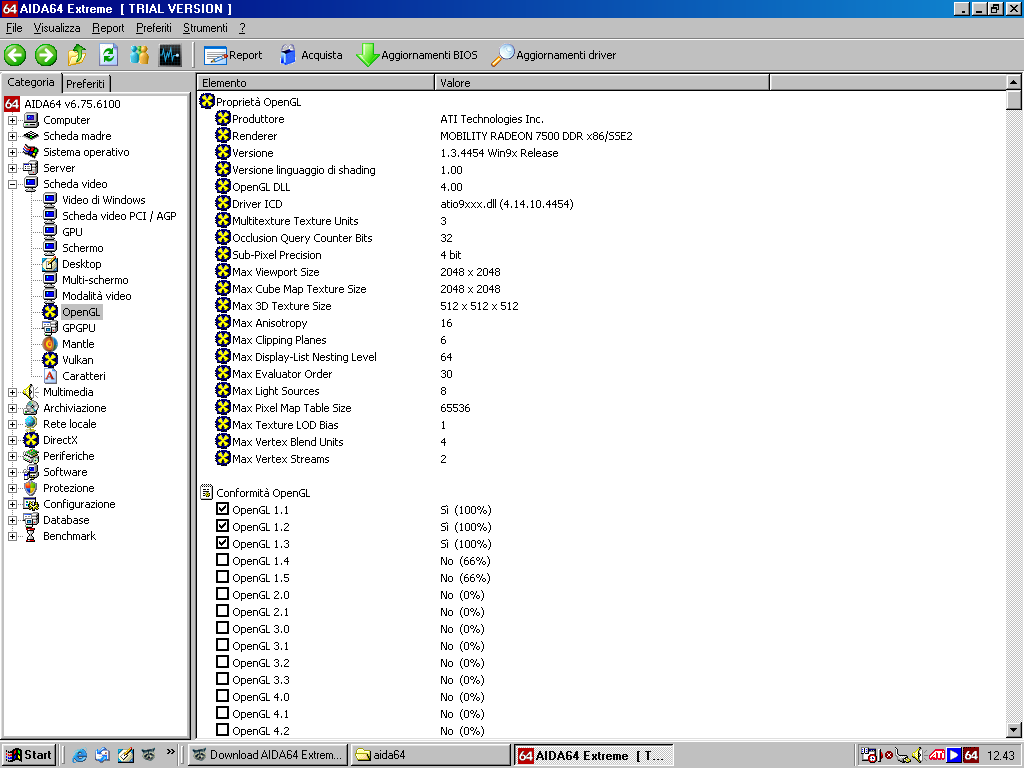This screenshot has width=1024, height=768.
Task: Select the Mantle icon in tree
Action: 50,344
